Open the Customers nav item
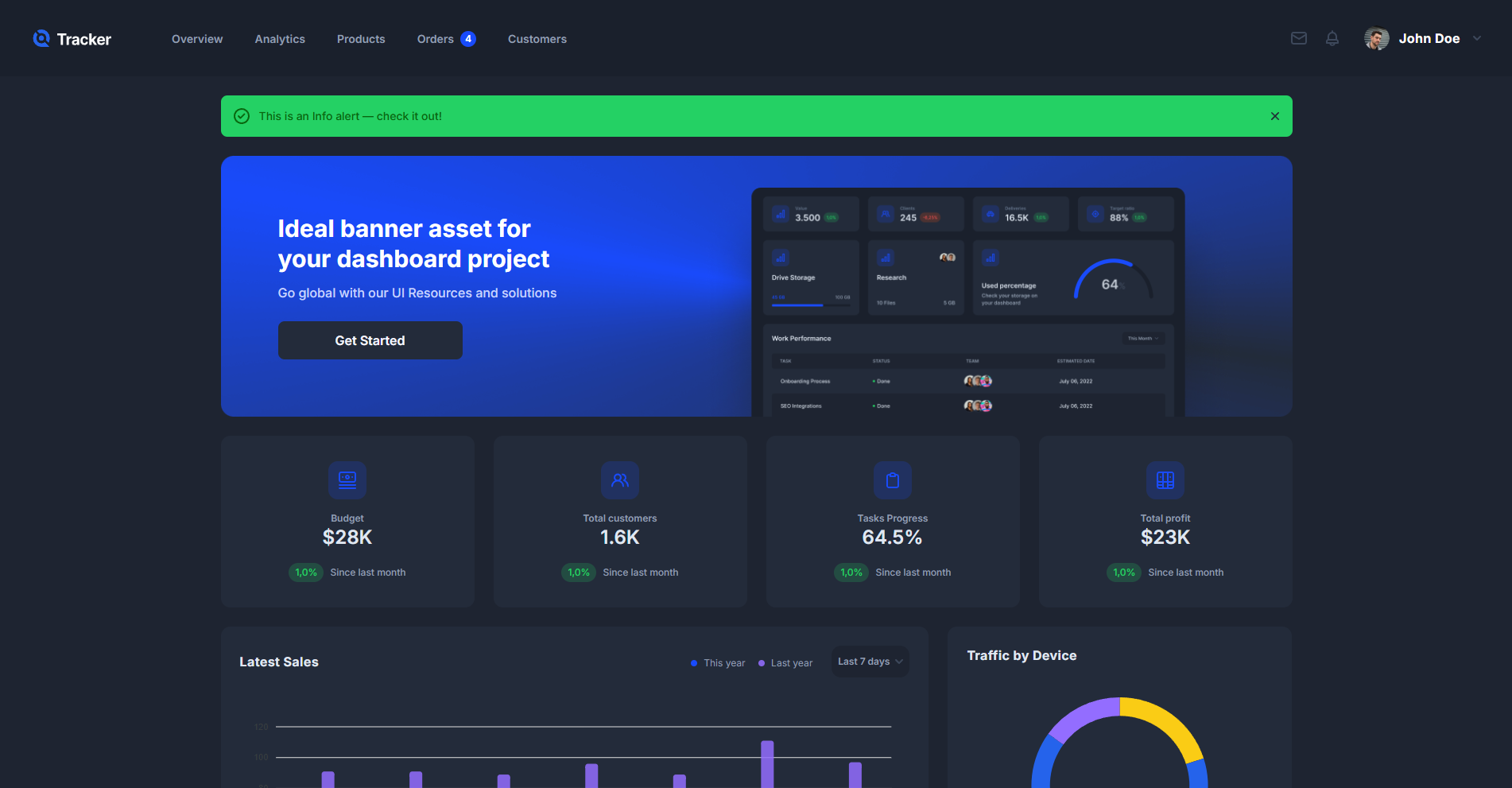Viewport: 1512px width, 788px height. point(537,39)
